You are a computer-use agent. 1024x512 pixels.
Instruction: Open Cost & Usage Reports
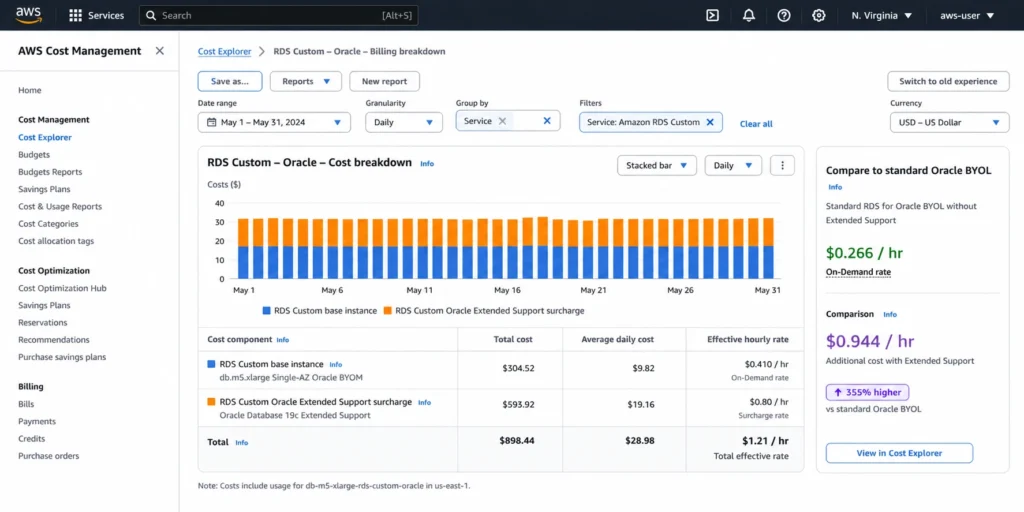[x=60, y=206]
